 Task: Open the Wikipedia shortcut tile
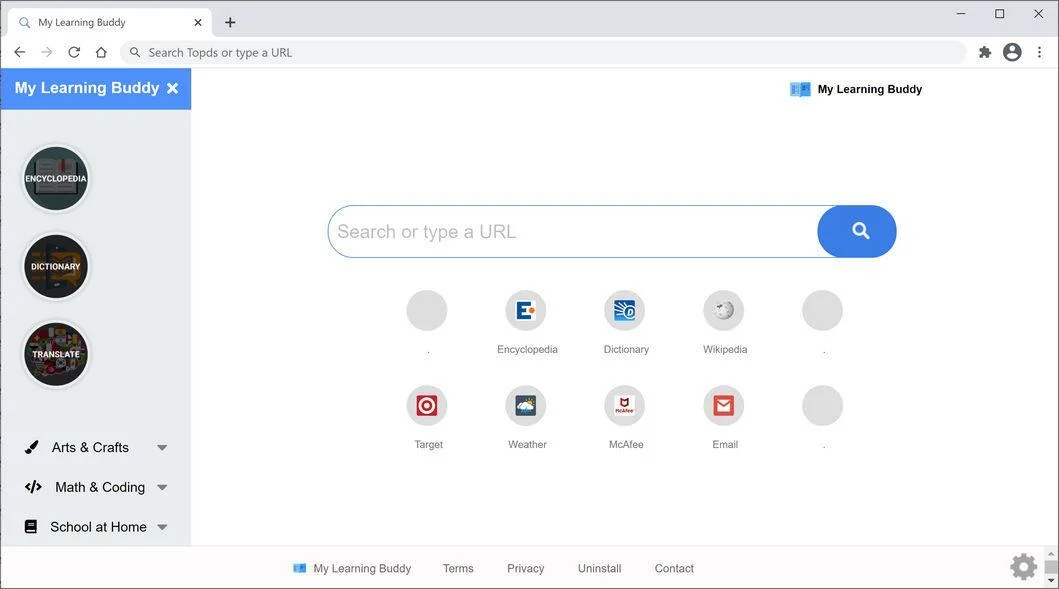click(723, 311)
